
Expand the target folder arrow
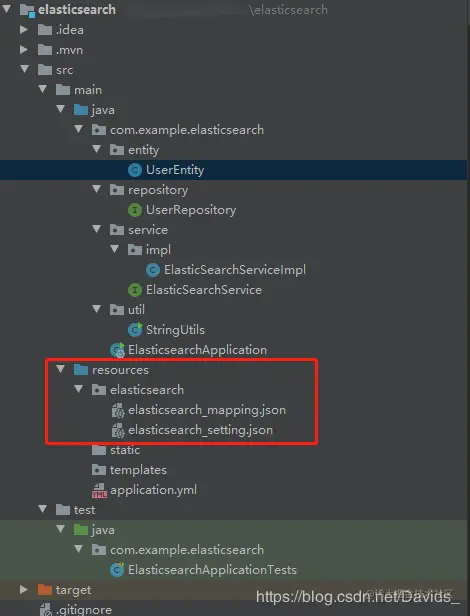(x=24, y=589)
